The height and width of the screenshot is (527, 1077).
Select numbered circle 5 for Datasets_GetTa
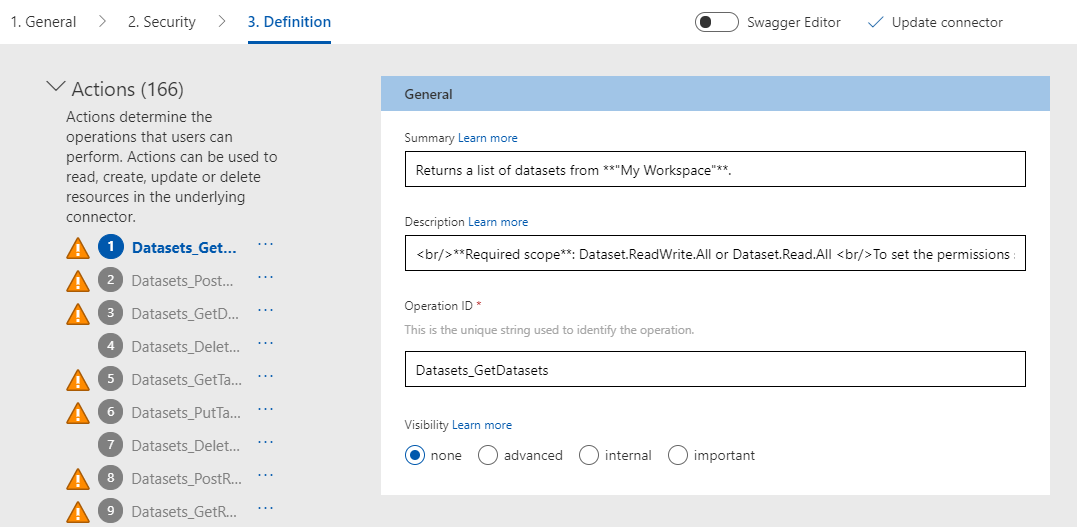111,379
